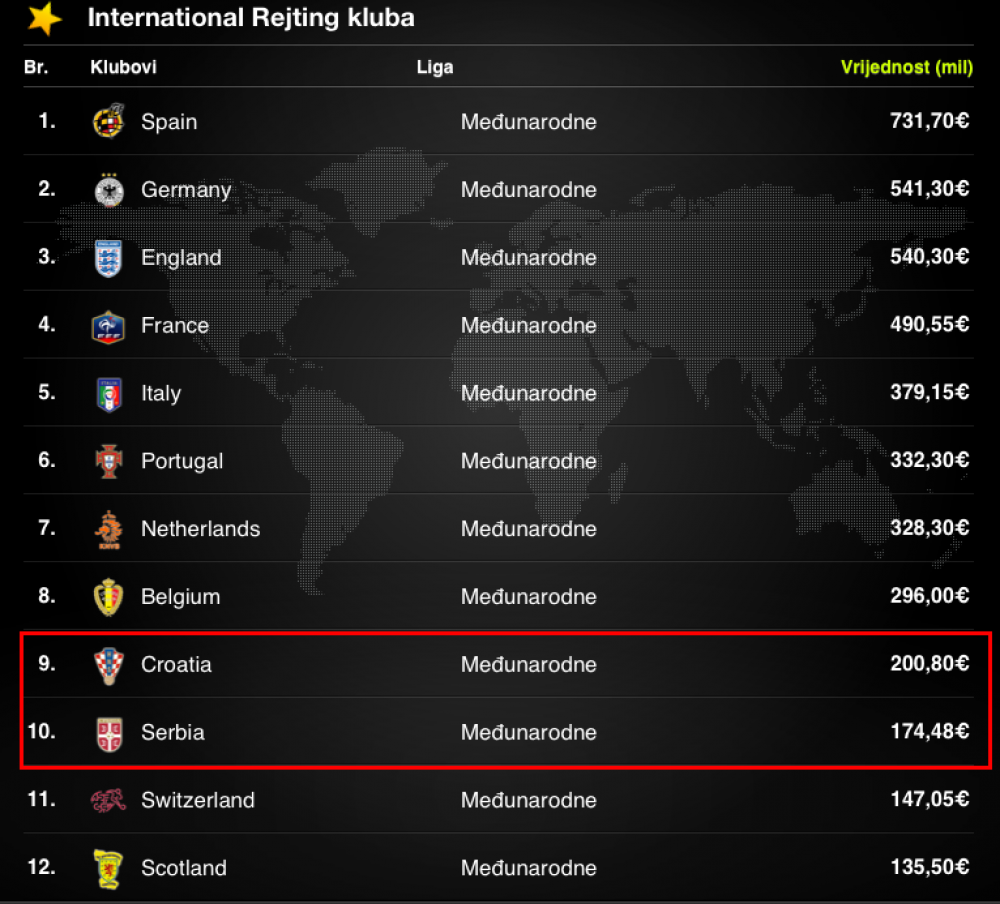
Task: Click the gold star rating icon
Action: click(45, 18)
